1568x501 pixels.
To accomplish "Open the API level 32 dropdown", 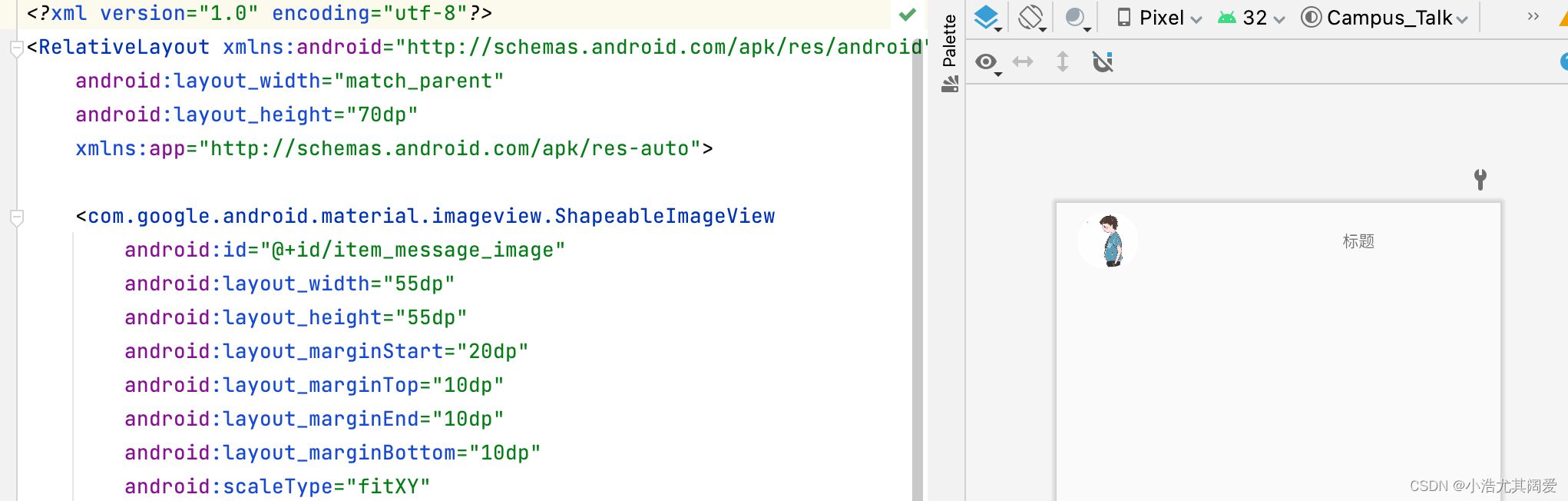I will point(1252,18).
